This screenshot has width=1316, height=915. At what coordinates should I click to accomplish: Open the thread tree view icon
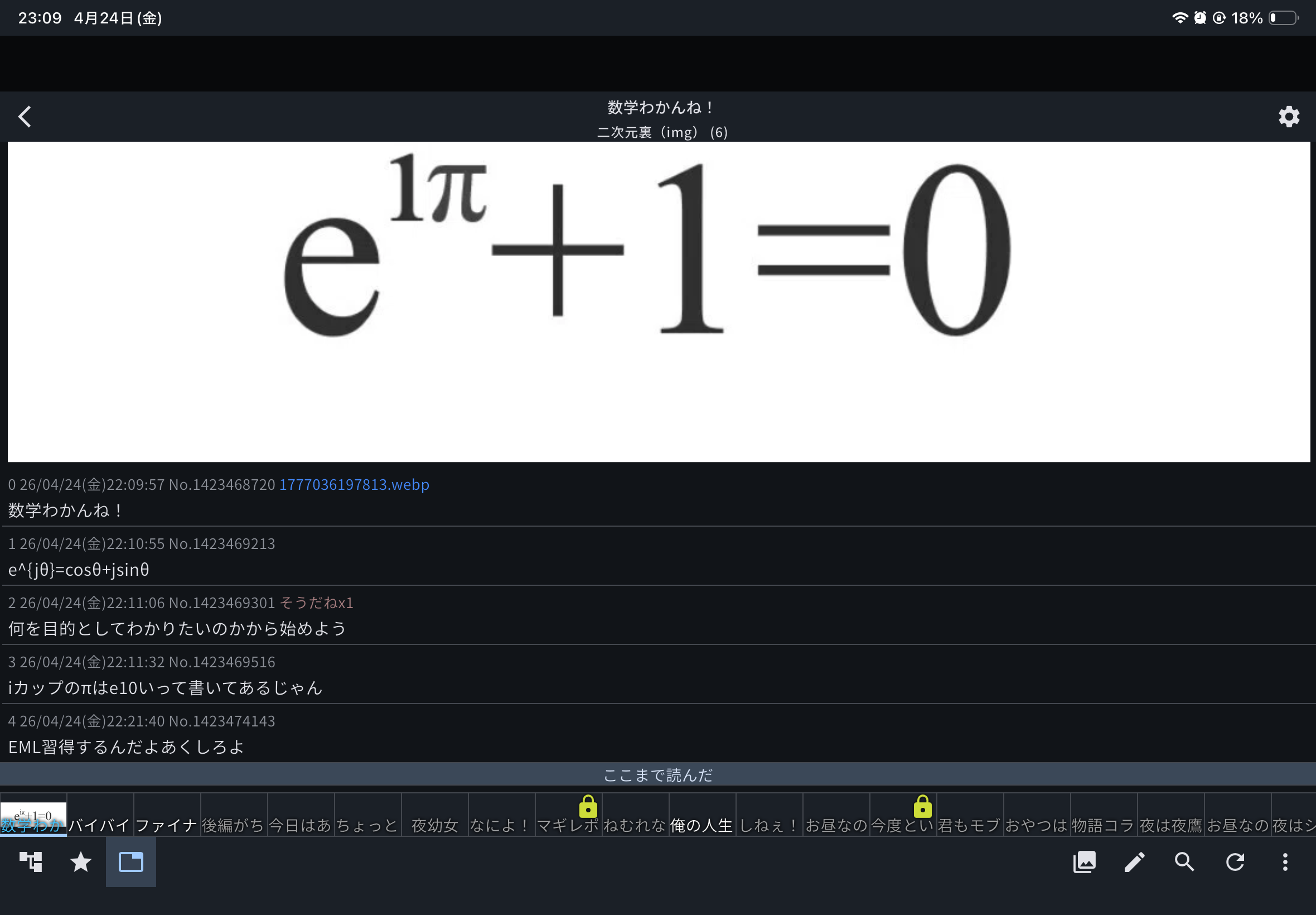31,861
